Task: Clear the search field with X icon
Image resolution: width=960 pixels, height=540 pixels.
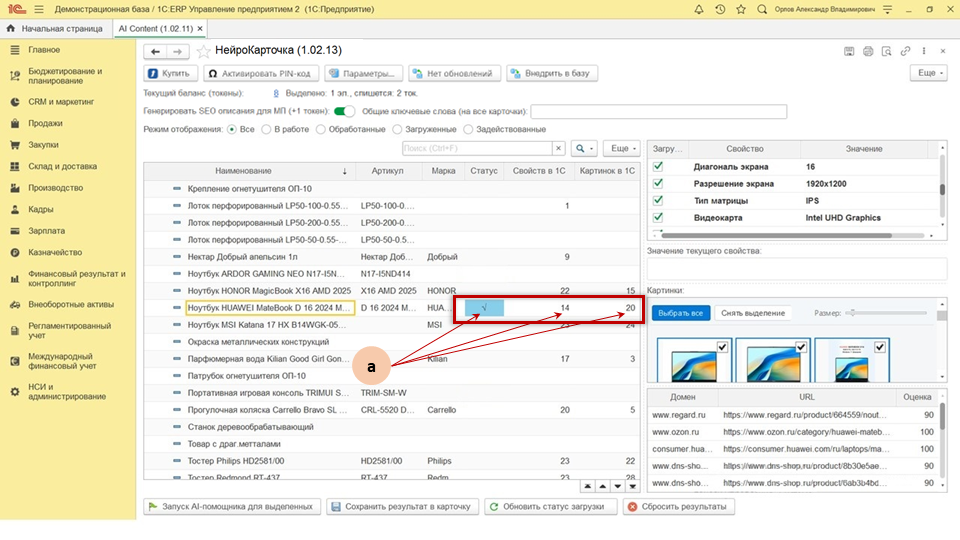Action: click(560, 149)
